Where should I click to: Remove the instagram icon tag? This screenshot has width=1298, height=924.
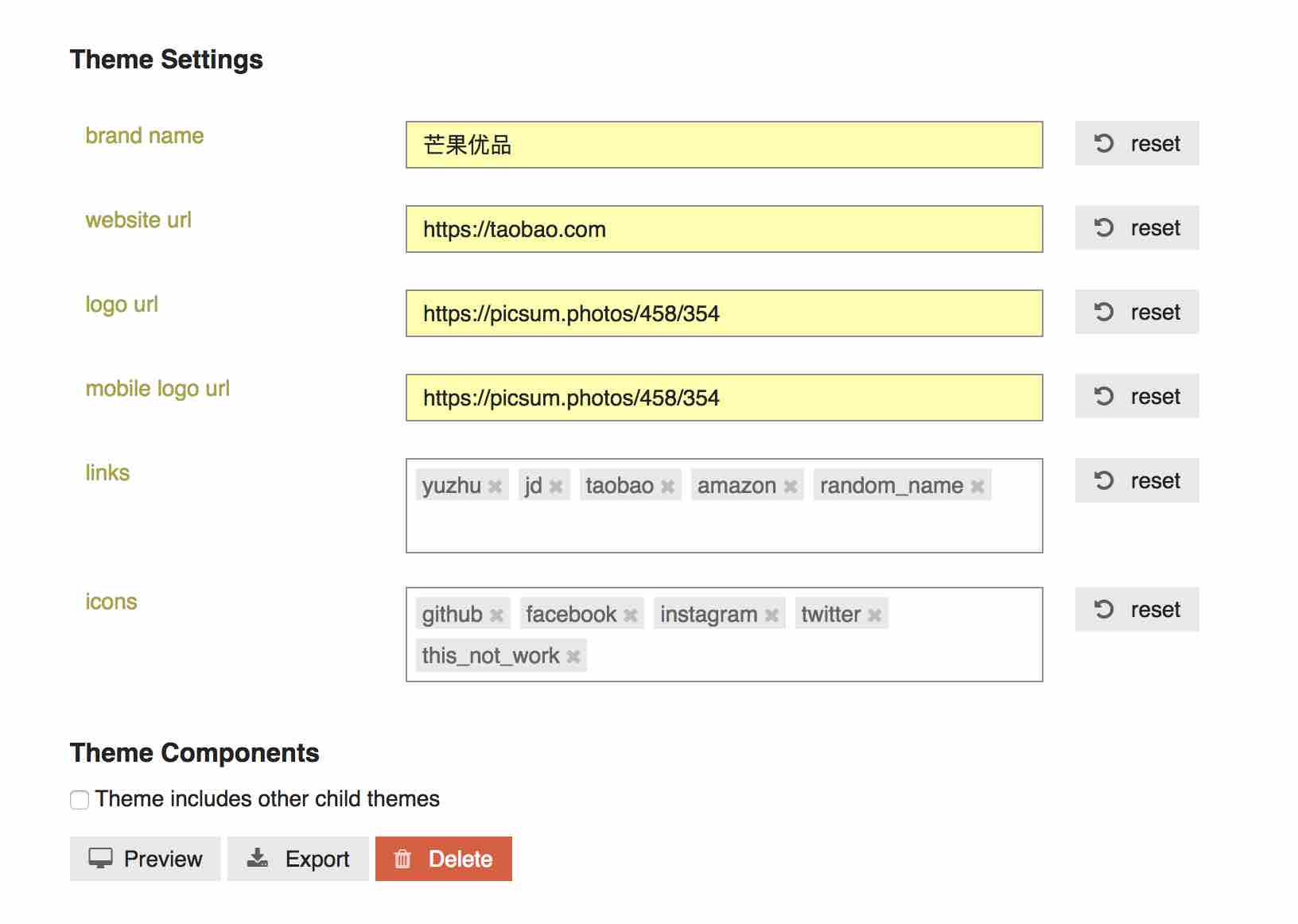[771, 614]
